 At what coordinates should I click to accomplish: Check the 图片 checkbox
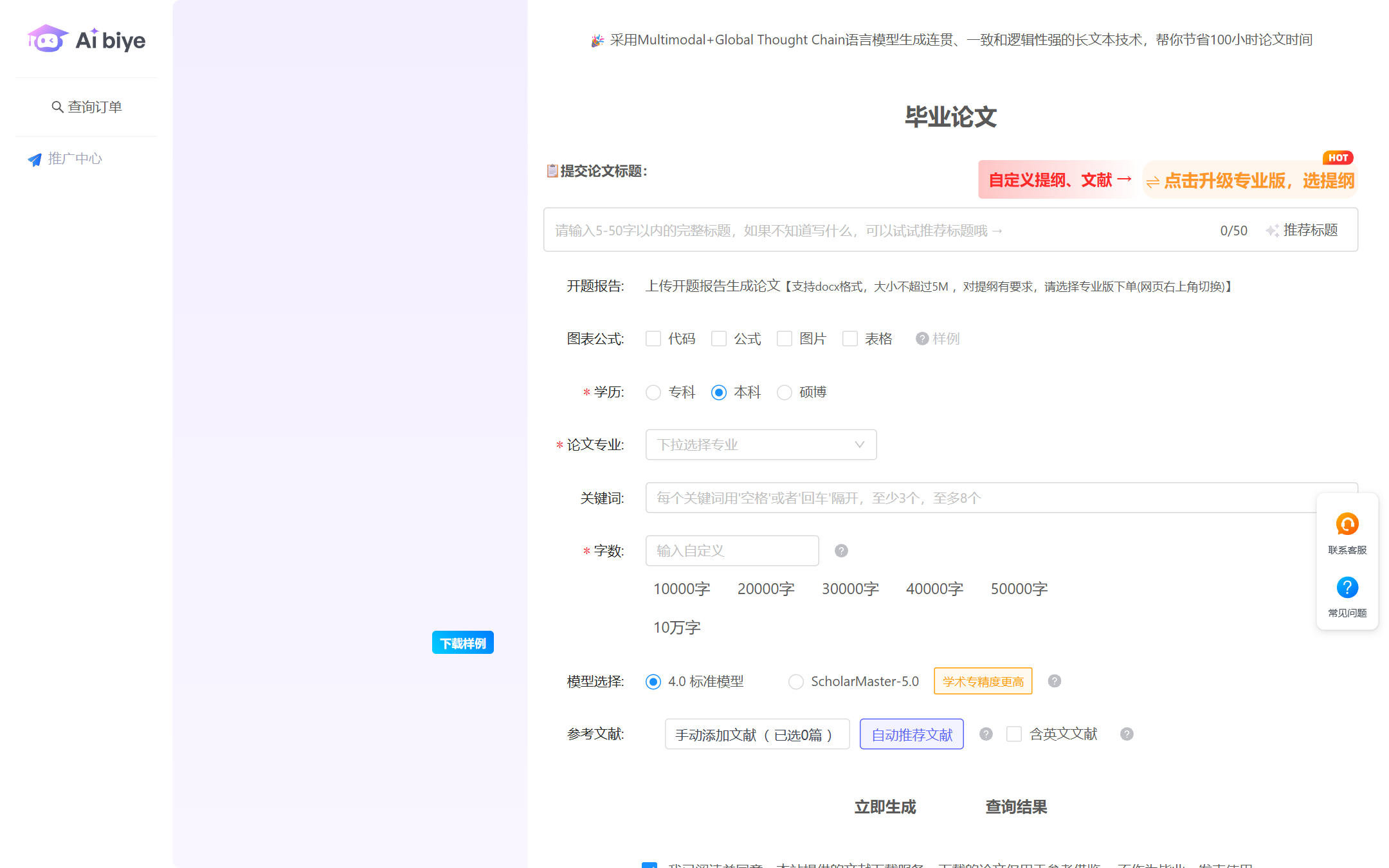point(785,339)
